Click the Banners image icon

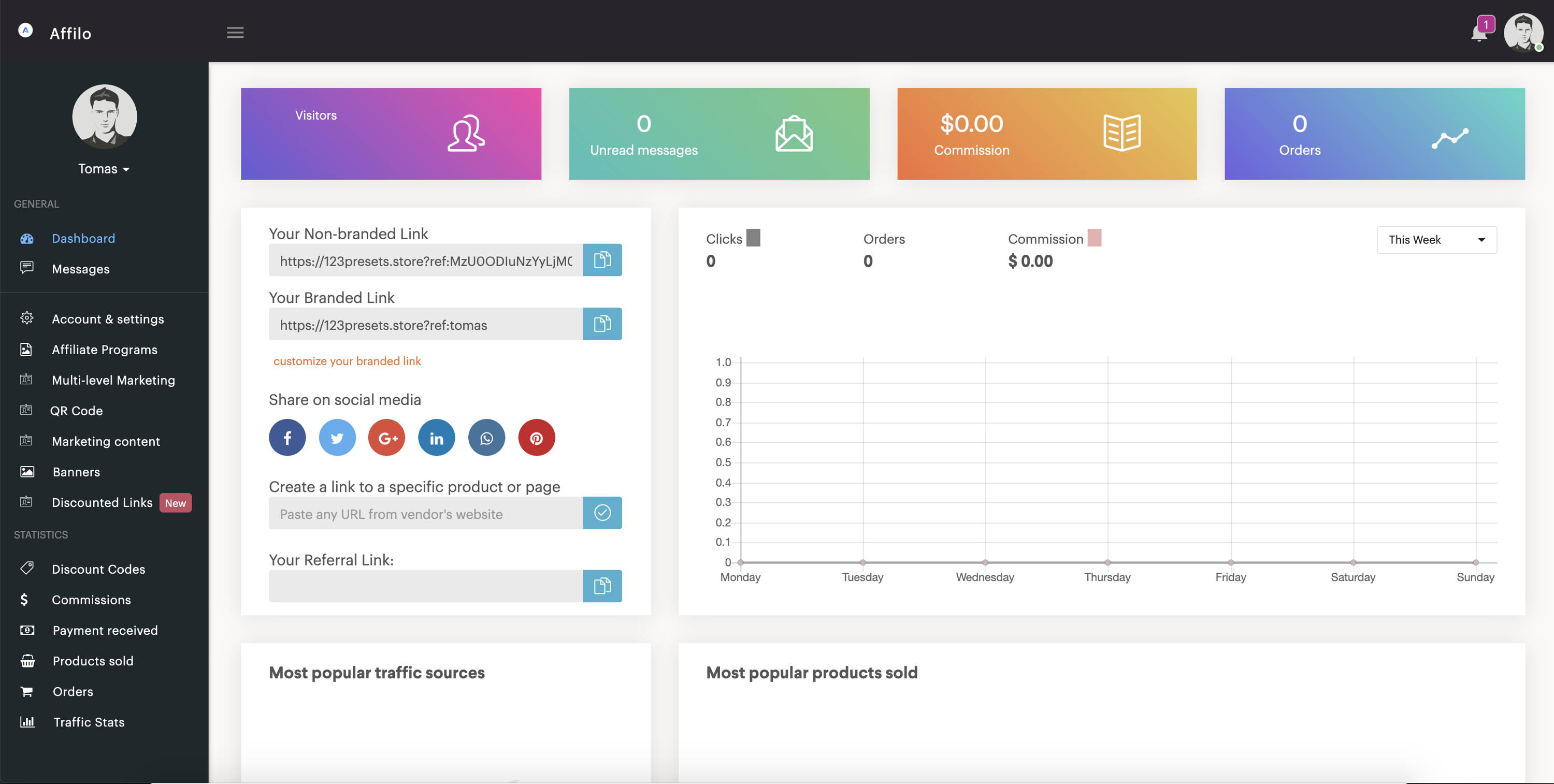(x=27, y=472)
